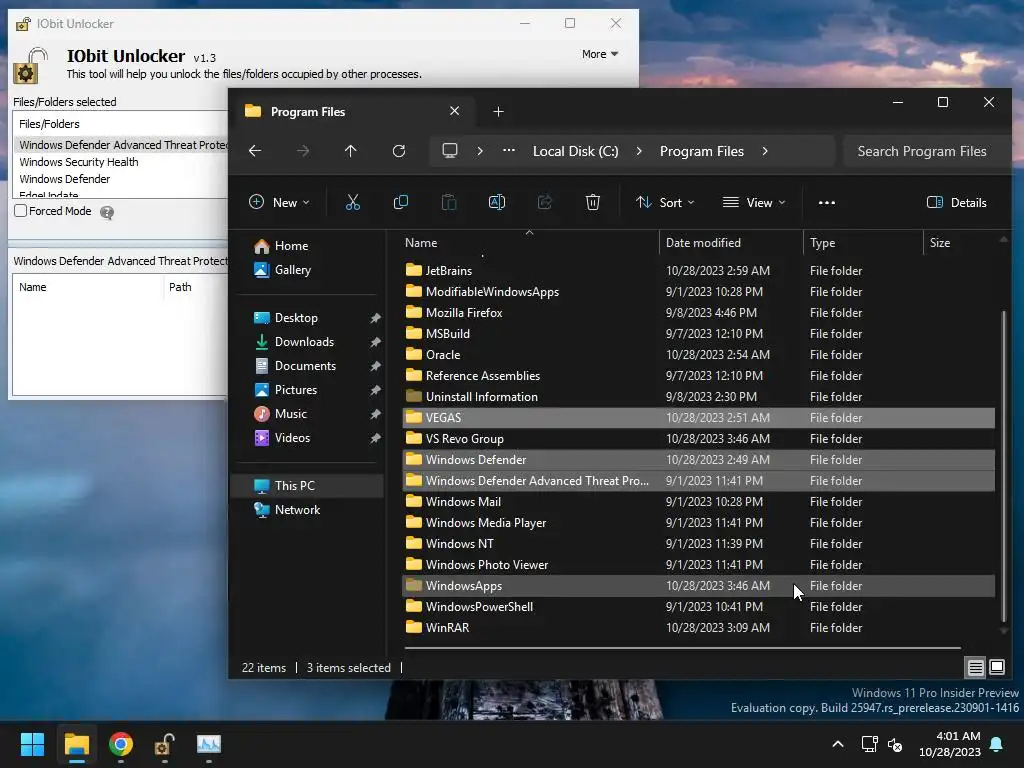
Task: Click the IObit Unlocker padlock logo
Action: pyautogui.click(x=29, y=65)
